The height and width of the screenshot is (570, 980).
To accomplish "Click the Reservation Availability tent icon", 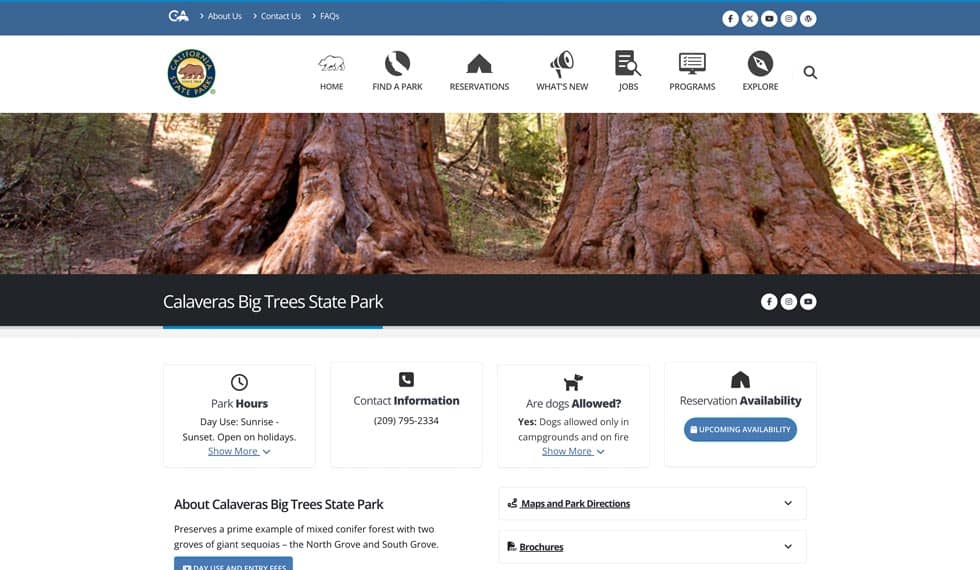I will pos(740,379).
